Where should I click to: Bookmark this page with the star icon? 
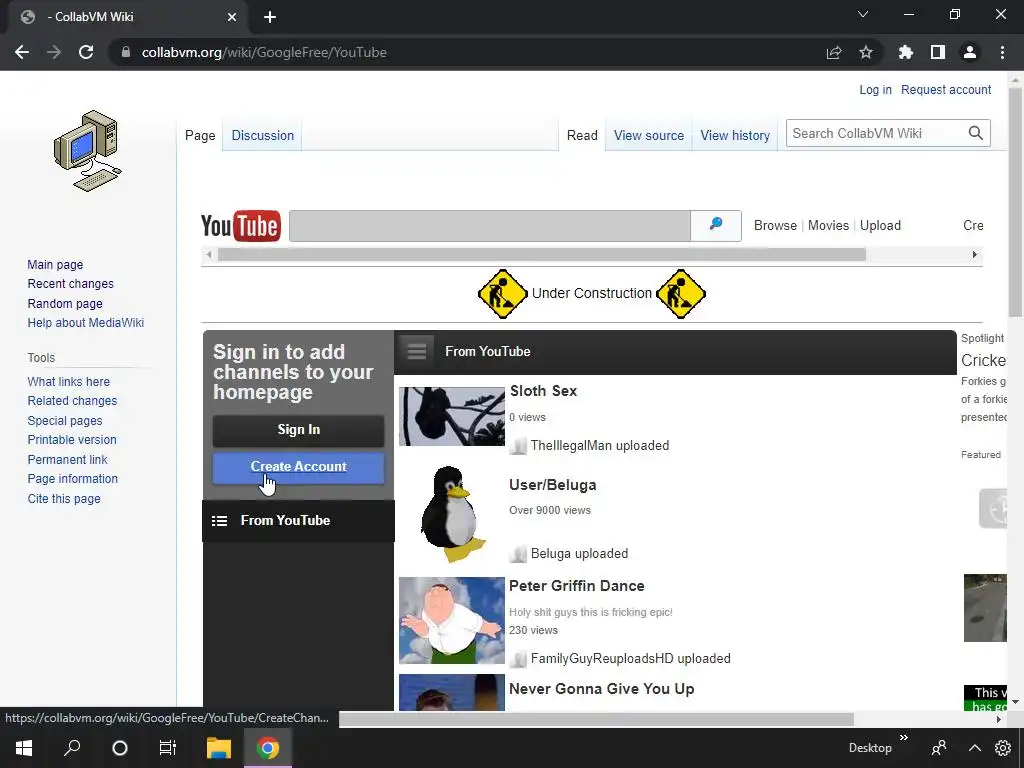point(866,52)
